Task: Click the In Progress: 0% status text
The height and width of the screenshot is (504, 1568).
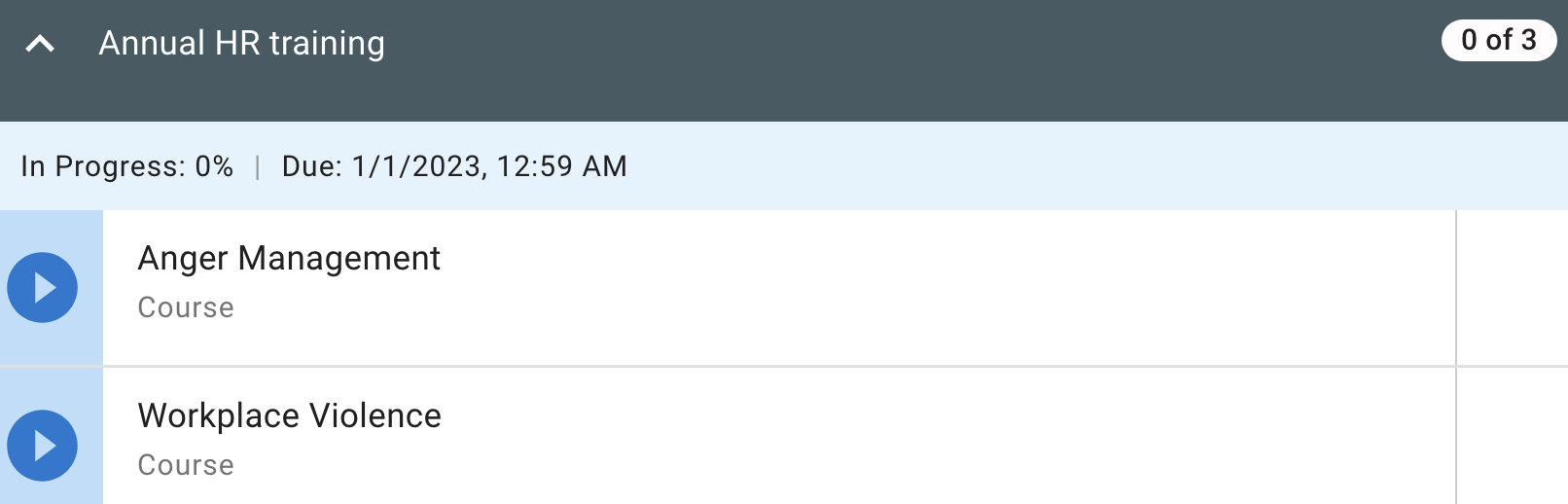Action: (x=127, y=166)
